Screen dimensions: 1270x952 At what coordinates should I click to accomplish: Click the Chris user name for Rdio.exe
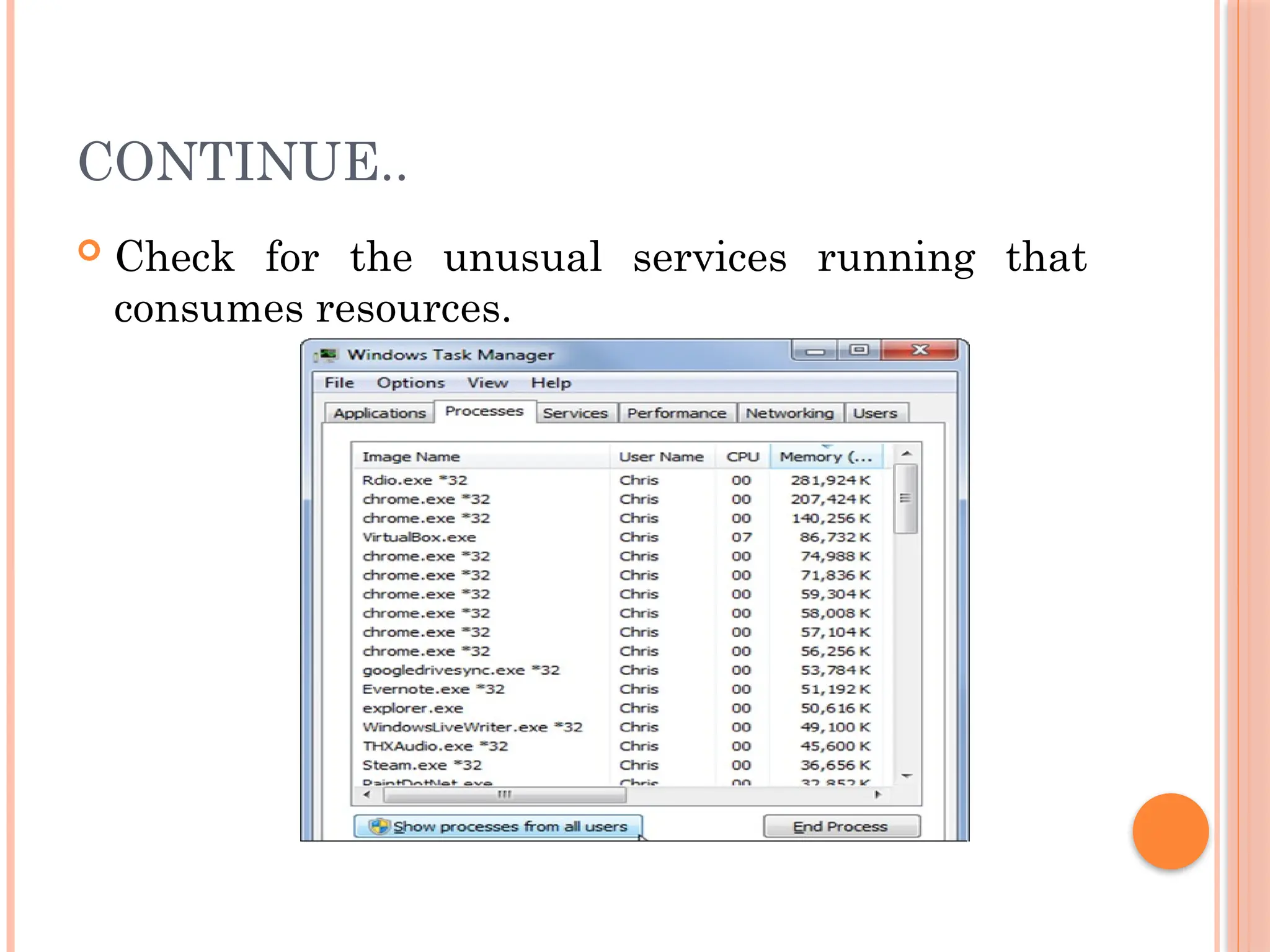(x=639, y=480)
